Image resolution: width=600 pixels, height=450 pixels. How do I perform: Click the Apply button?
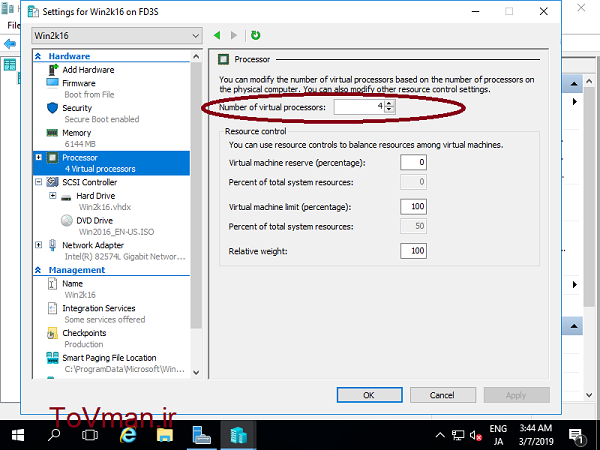pyautogui.click(x=517, y=395)
